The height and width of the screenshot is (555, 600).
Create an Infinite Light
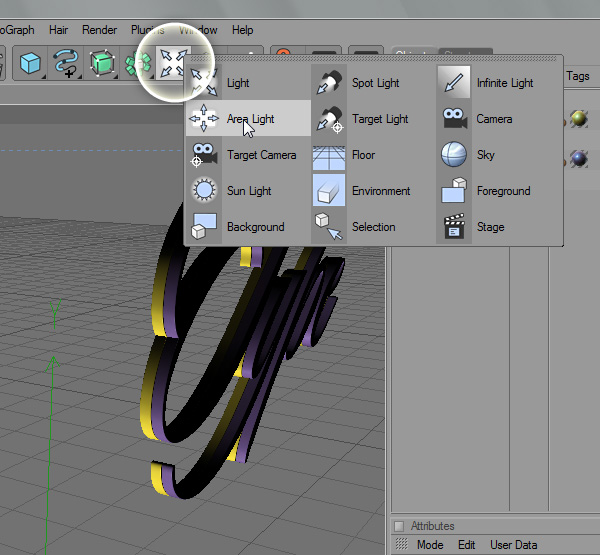(504, 83)
